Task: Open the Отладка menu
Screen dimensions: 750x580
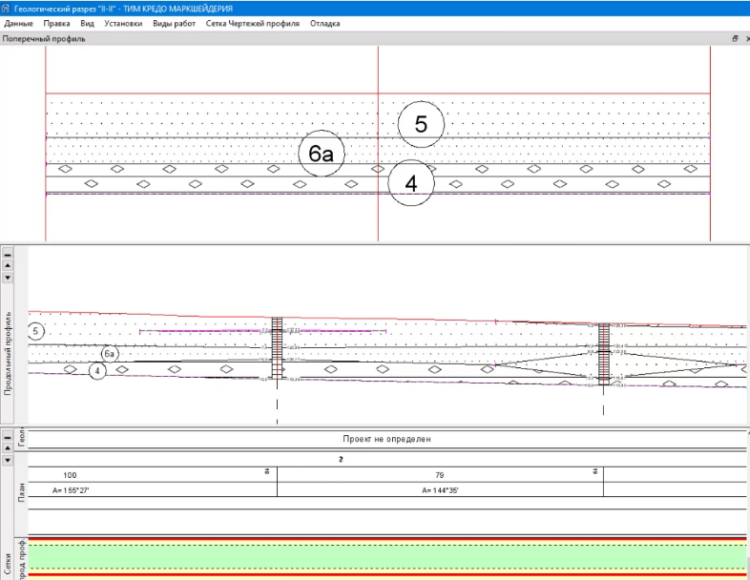Action: [326, 23]
